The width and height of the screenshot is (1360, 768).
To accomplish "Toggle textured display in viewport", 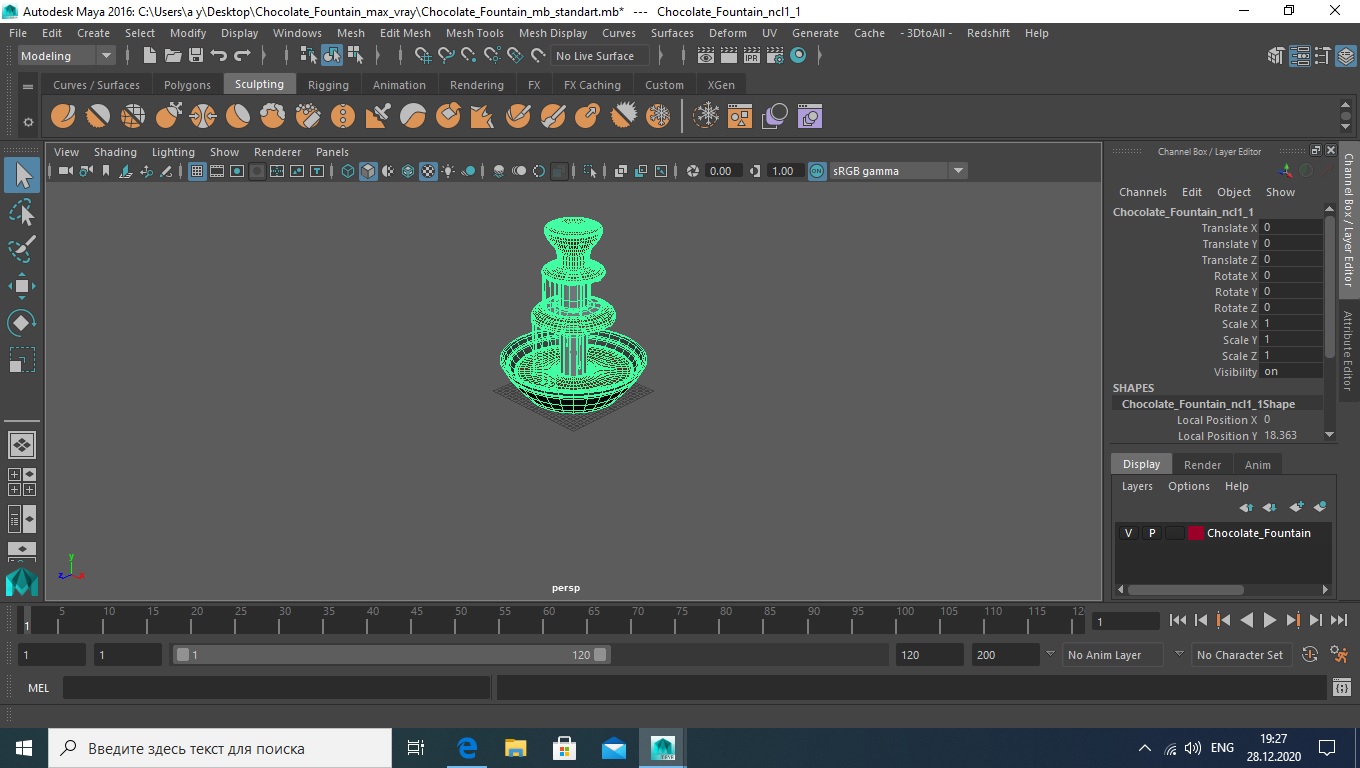I will 428,171.
